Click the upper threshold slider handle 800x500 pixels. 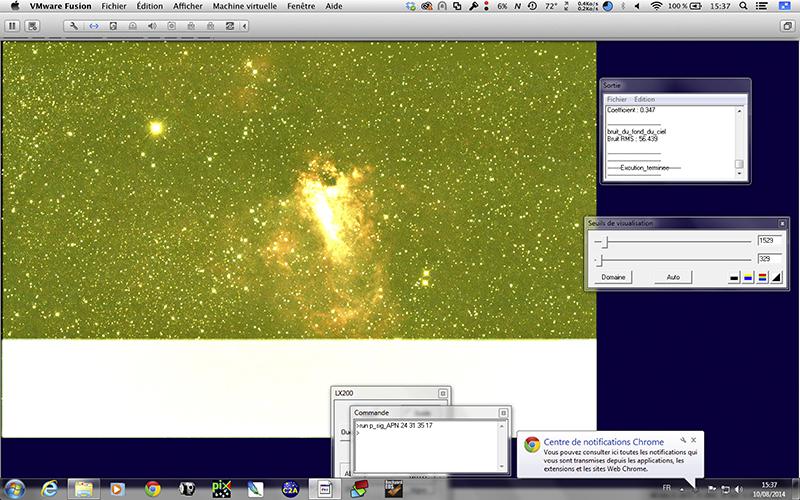coord(605,241)
